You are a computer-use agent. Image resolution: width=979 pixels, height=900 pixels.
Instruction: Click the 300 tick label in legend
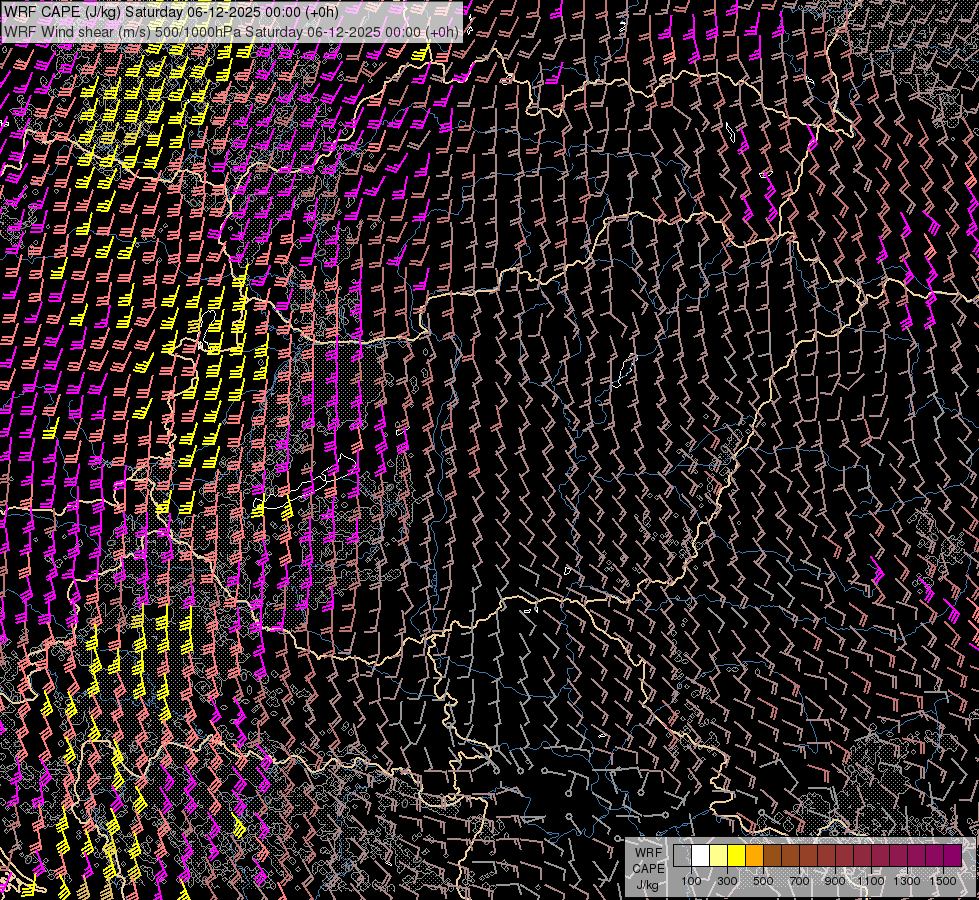(727, 881)
